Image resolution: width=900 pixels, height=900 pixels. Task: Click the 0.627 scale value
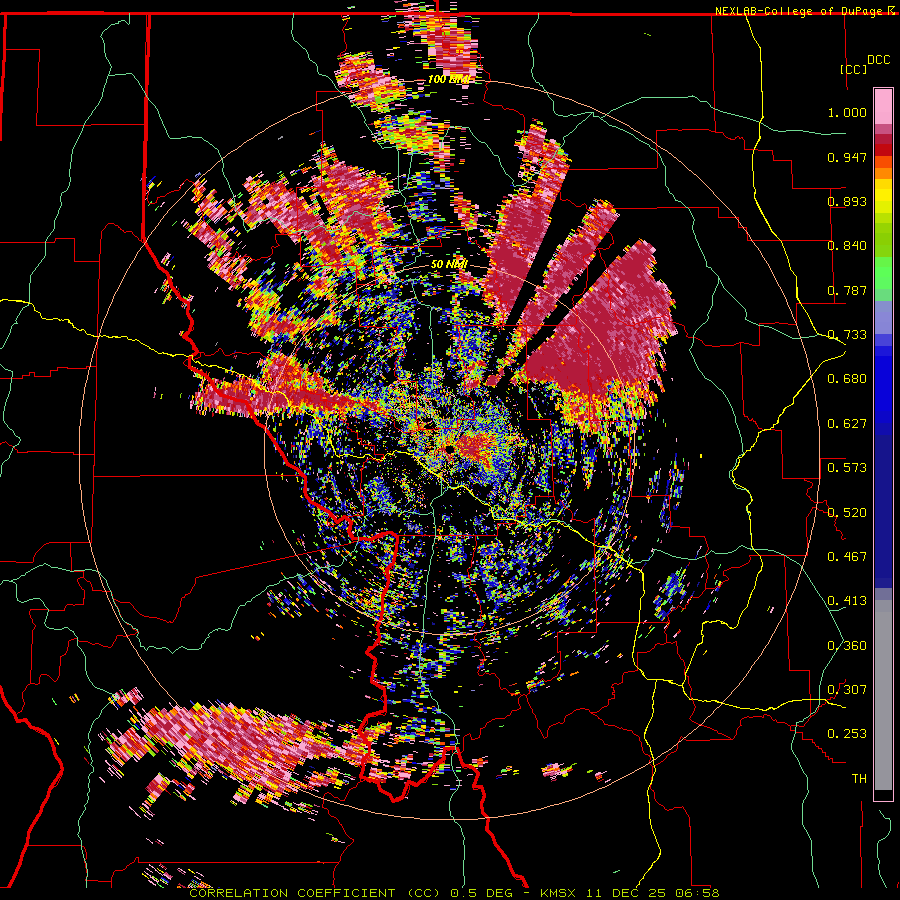coord(847,424)
